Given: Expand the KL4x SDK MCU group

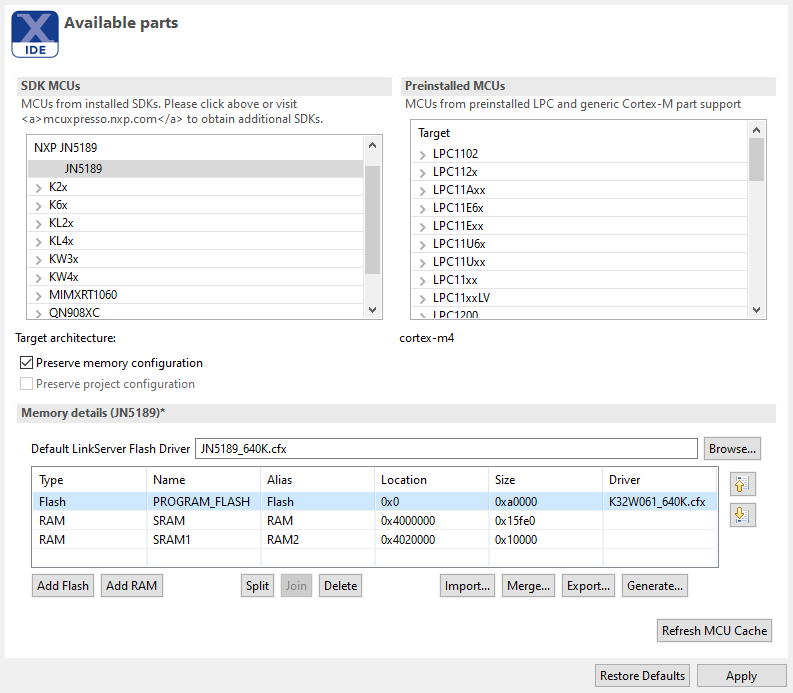Looking at the screenshot, I should coord(38,242).
